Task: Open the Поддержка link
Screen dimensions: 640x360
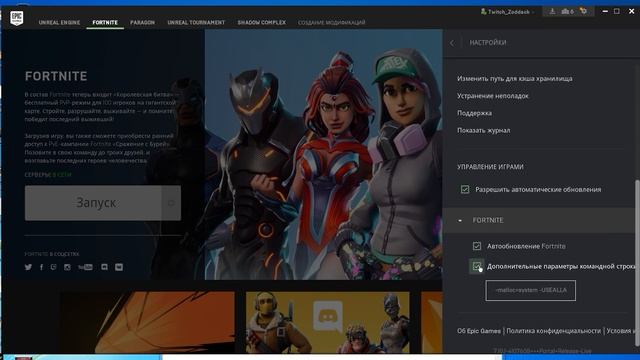Action: [x=474, y=113]
